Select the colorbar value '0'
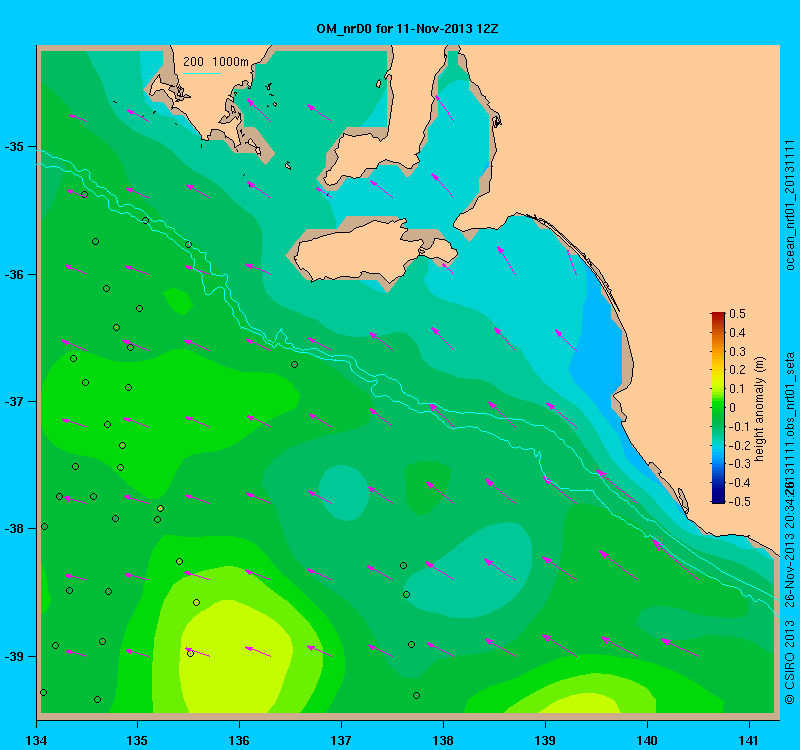This screenshot has height=750, width=800. (x=733, y=408)
